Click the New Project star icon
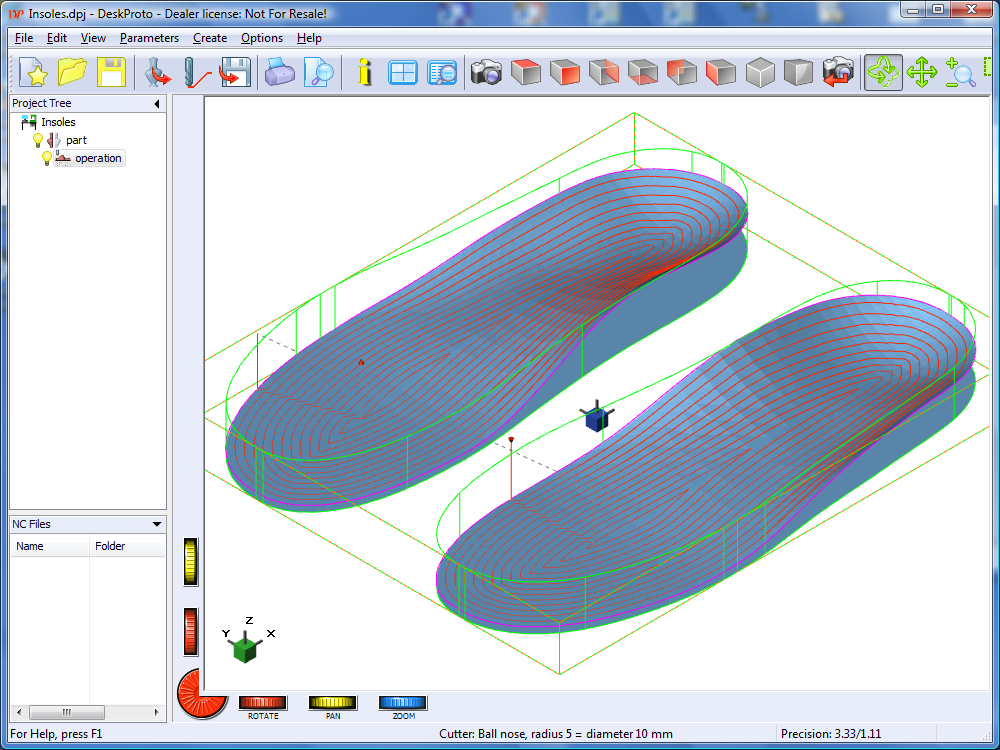1000x750 pixels. (36, 73)
